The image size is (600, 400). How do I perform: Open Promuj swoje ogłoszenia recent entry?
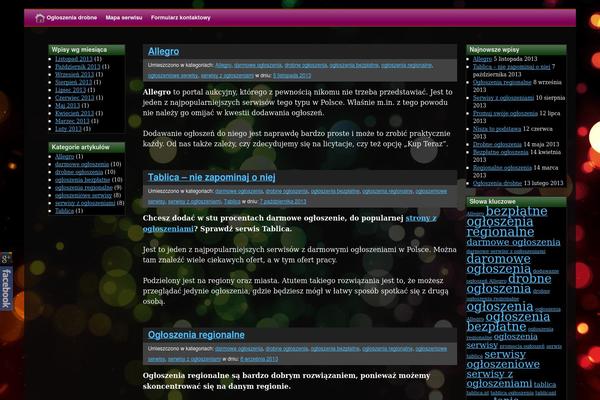[x=505, y=113]
